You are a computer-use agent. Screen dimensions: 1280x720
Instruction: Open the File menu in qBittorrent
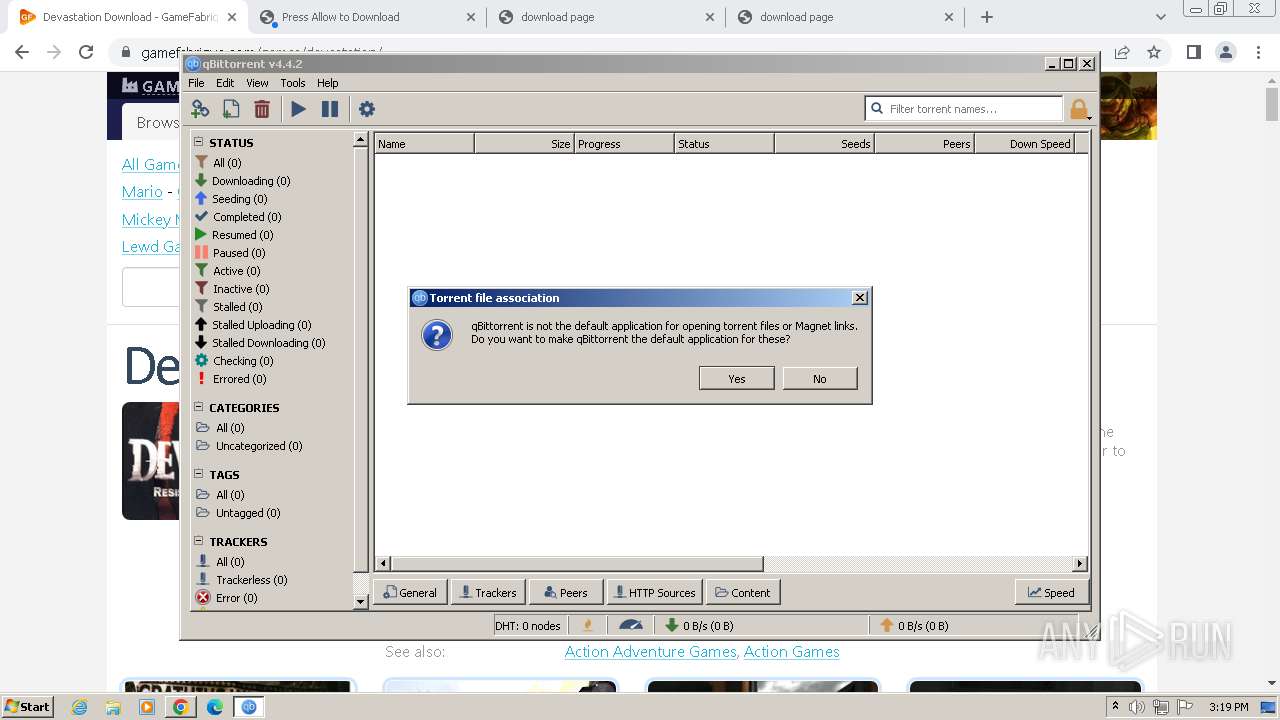pyautogui.click(x=196, y=83)
